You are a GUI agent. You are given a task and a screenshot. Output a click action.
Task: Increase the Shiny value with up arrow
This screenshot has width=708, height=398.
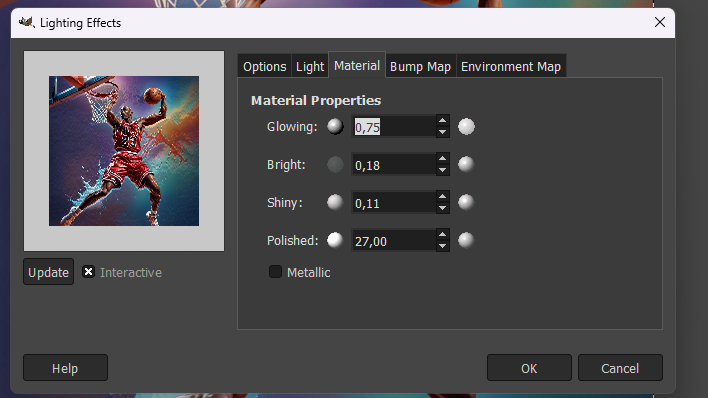[442, 197]
